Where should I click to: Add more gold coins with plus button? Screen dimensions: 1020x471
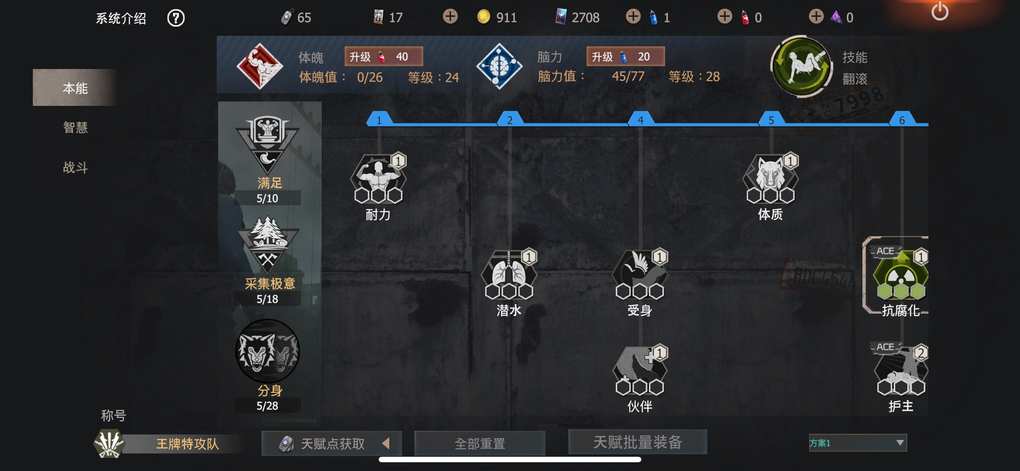pyautogui.click(x=450, y=17)
